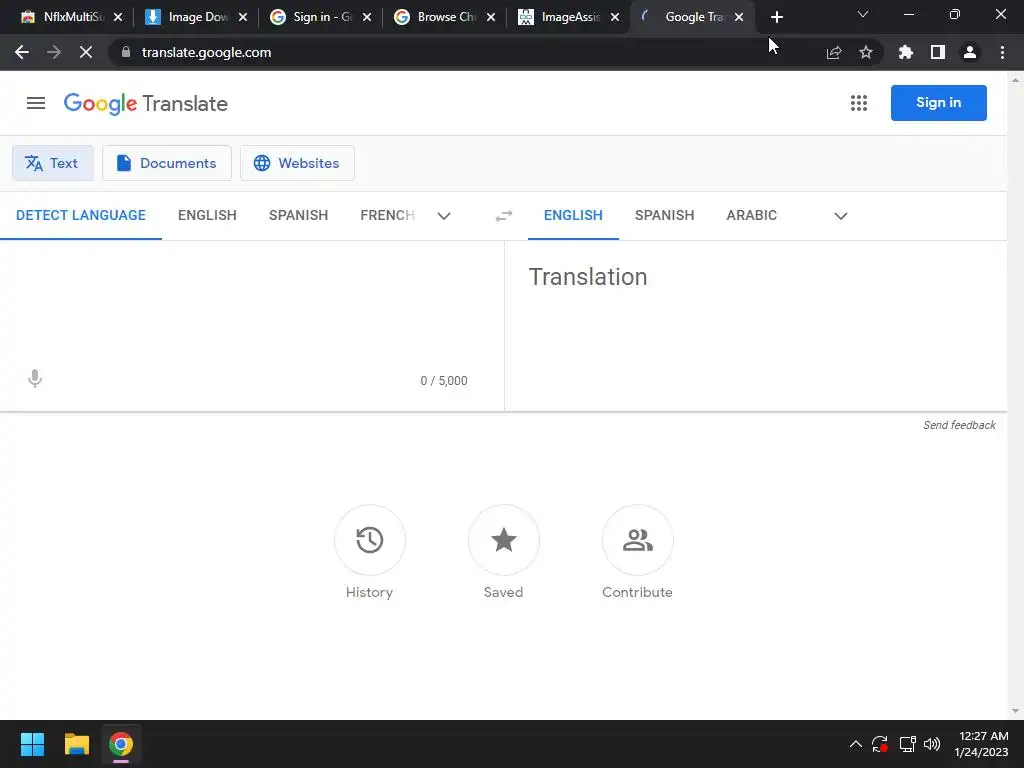Viewport: 1024px width, 768px height.
Task: Click the address bar URL
Action: [x=206, y=52]
